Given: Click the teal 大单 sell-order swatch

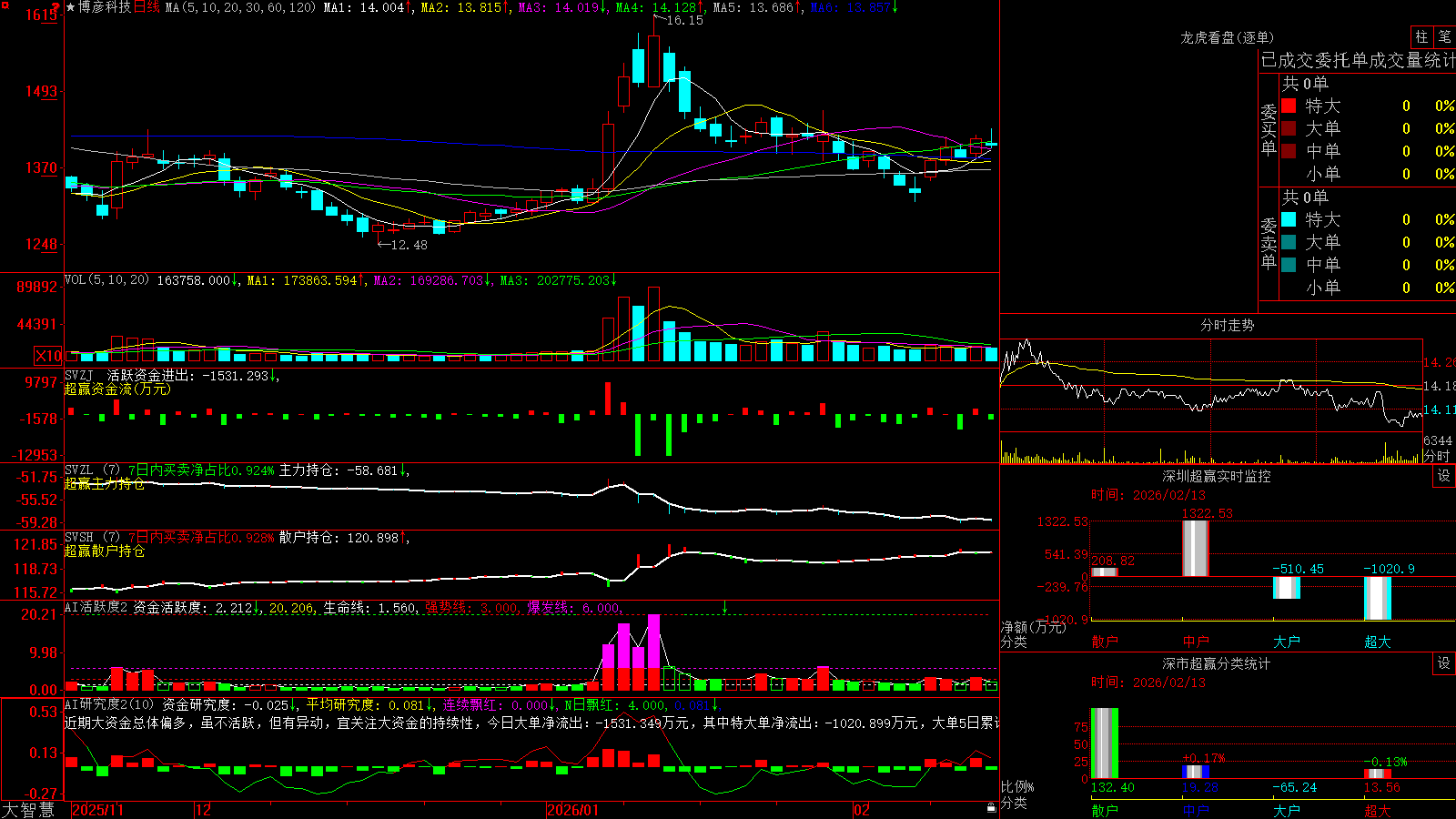Looking at the screenshot, I should (x=1289, y=242).
